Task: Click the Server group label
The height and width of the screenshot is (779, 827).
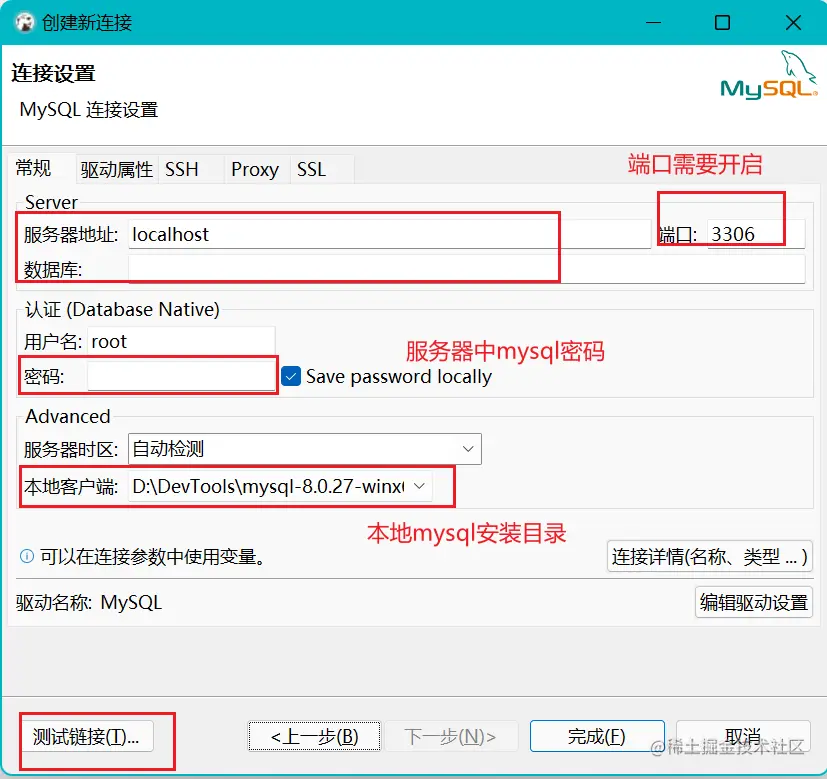Action: point(51,202)
